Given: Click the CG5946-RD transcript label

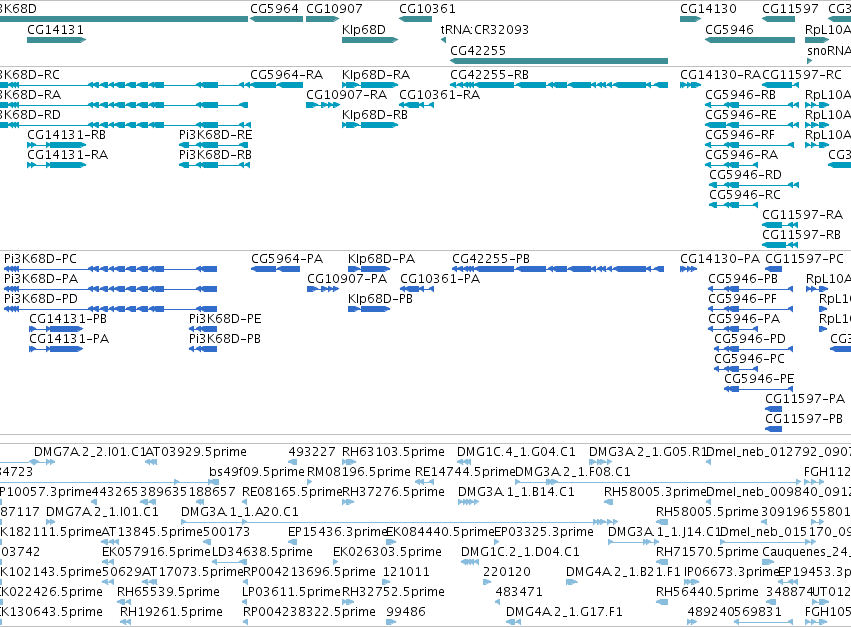Looking at the screenshot, I should coord(745,175).
